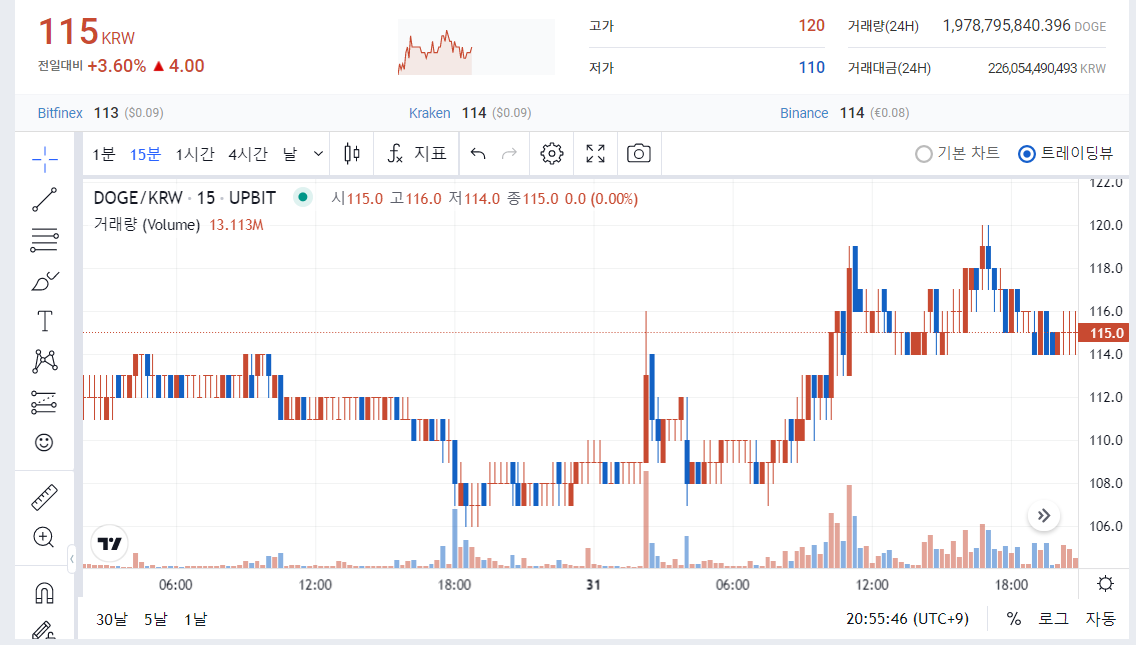Collapse the drawing toolbar with side arrow

click(x=72, y=559)
